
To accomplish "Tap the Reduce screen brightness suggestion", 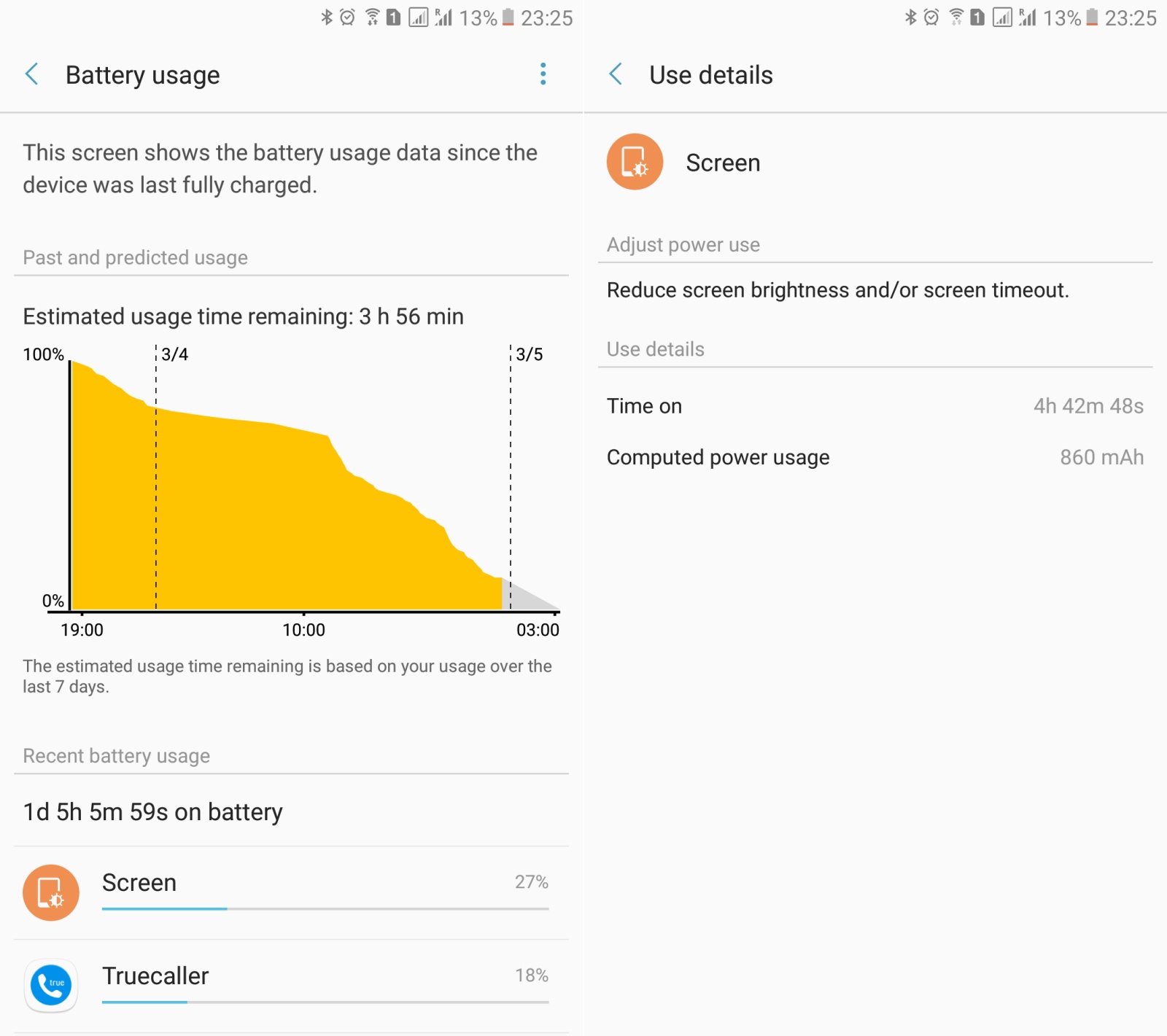I will (x=838, y=290).
